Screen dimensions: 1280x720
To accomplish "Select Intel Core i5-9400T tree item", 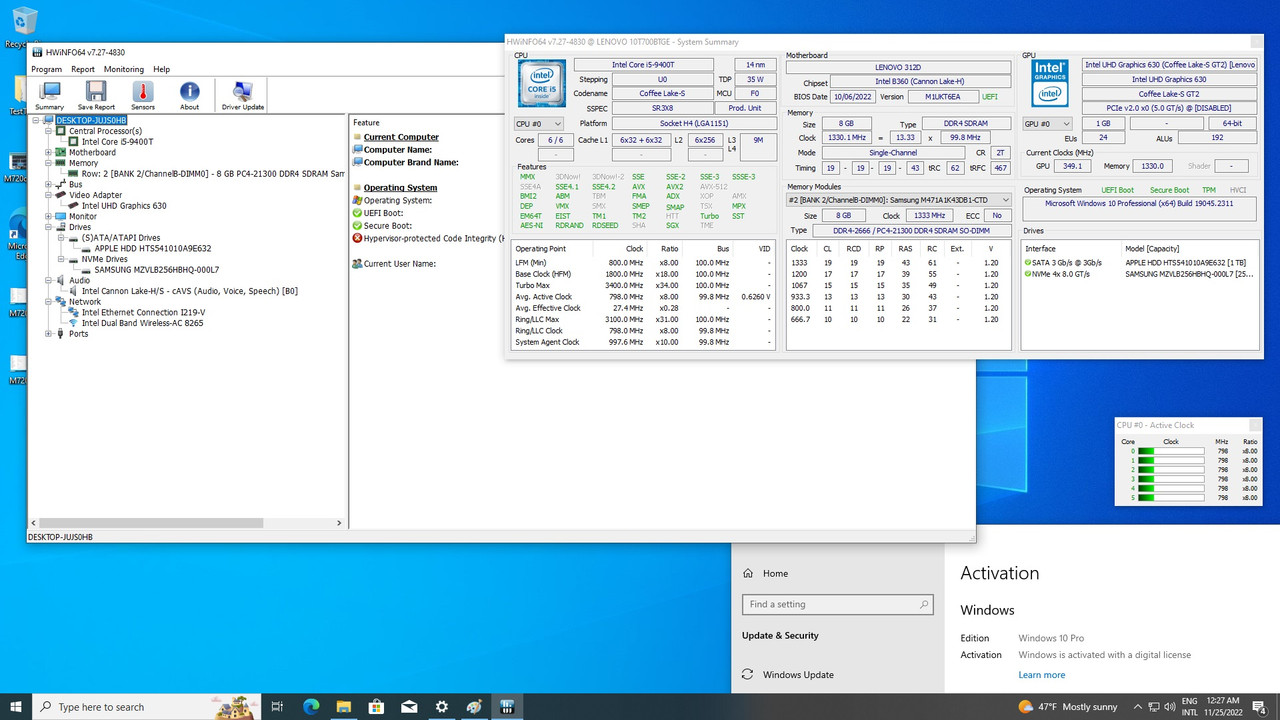I will click(117, 142).
